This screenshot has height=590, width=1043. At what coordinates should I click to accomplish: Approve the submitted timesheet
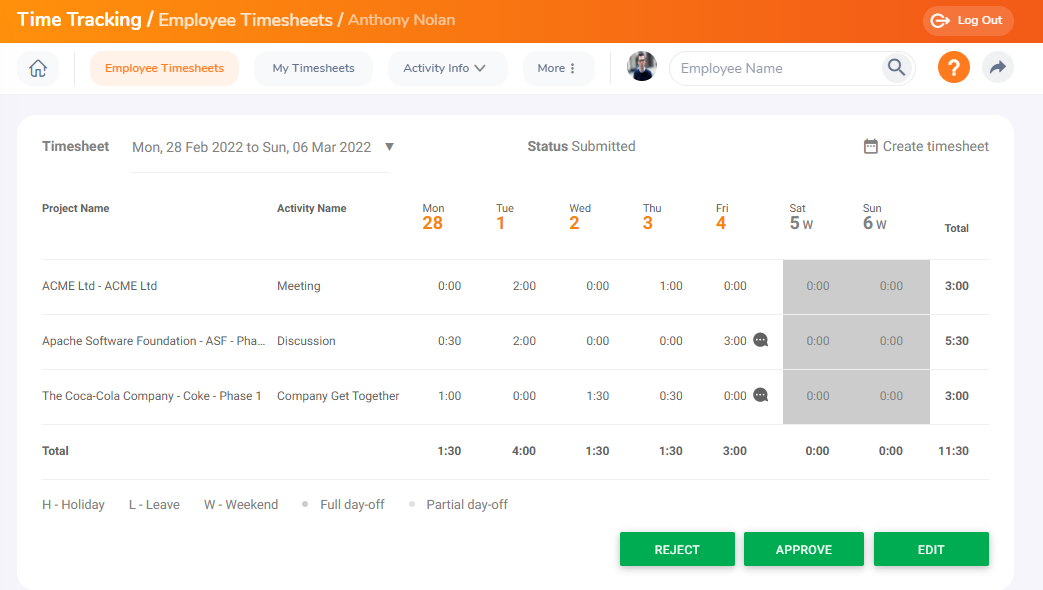point(804,549)
